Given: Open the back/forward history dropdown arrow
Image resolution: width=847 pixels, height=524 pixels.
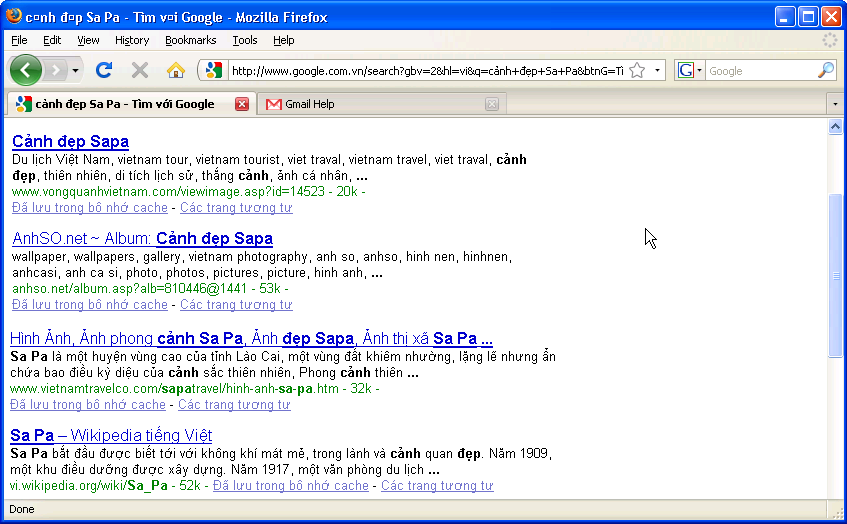Looking at the screenshot, I should coord(76,71).
